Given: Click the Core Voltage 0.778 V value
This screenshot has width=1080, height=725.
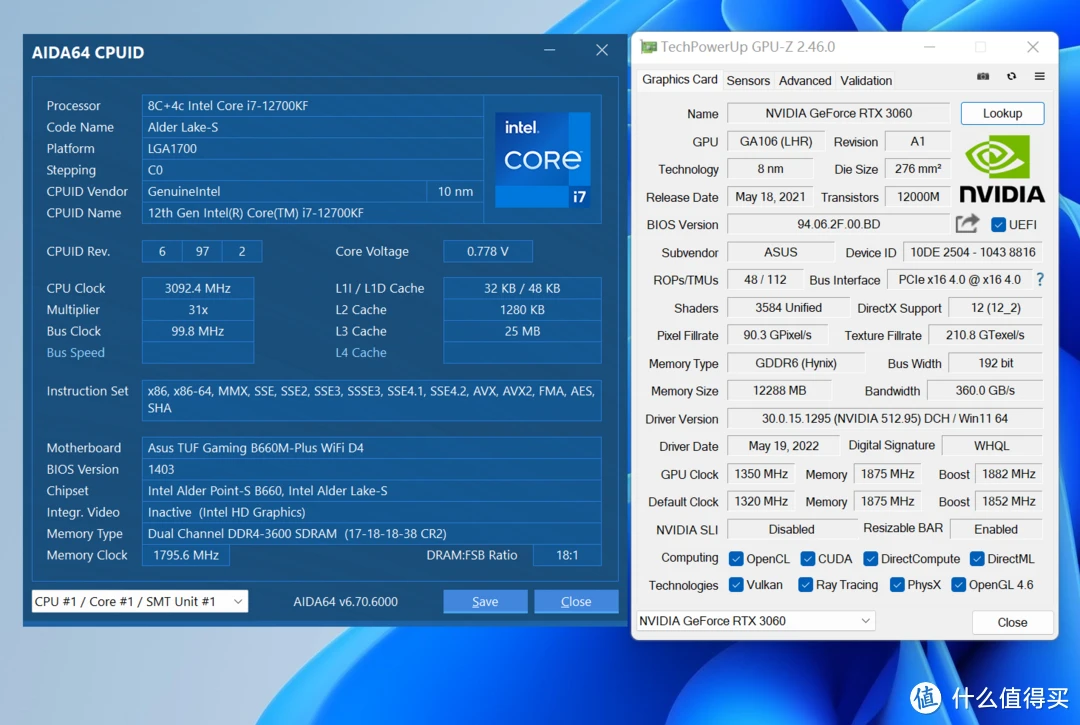Looking at the screenshot, I should 488,251.
